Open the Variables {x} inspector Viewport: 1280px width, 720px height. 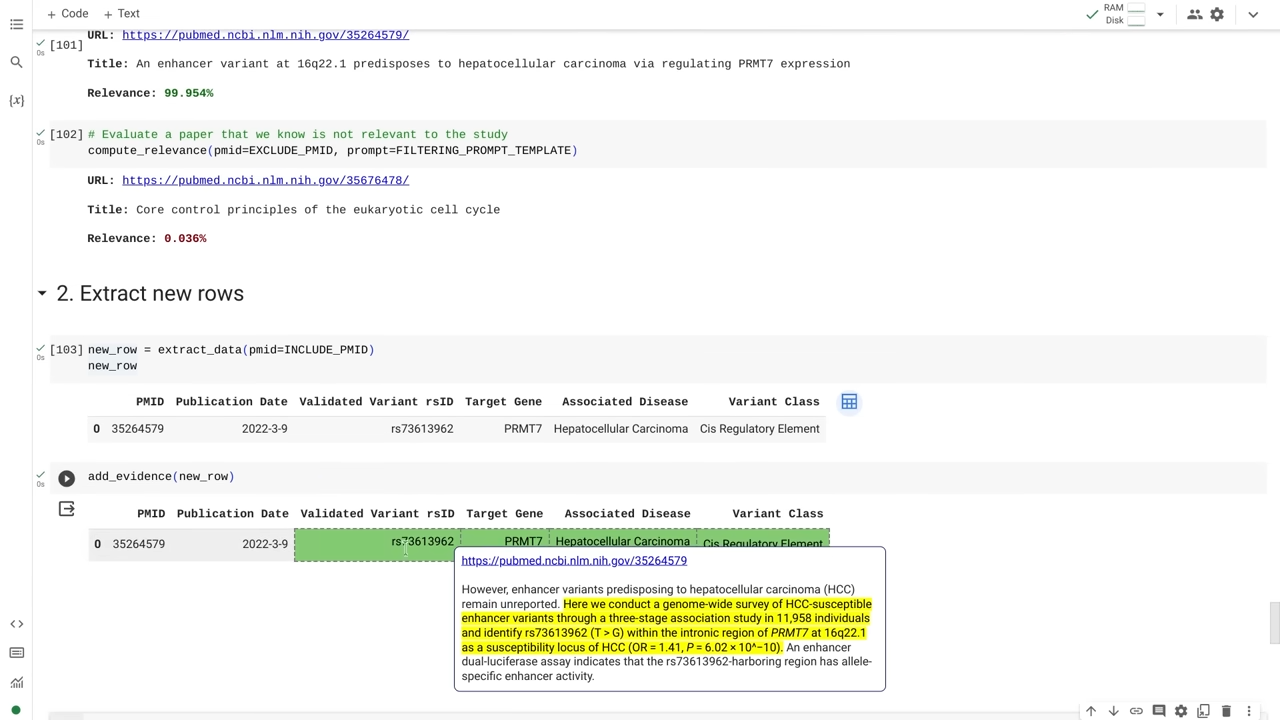coord(16,100)
